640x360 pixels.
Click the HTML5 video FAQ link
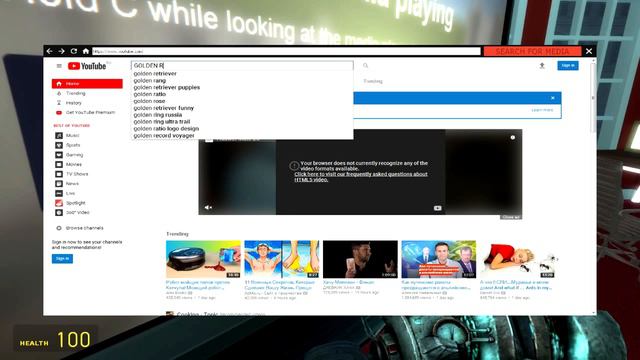click(x=361, y=177)
